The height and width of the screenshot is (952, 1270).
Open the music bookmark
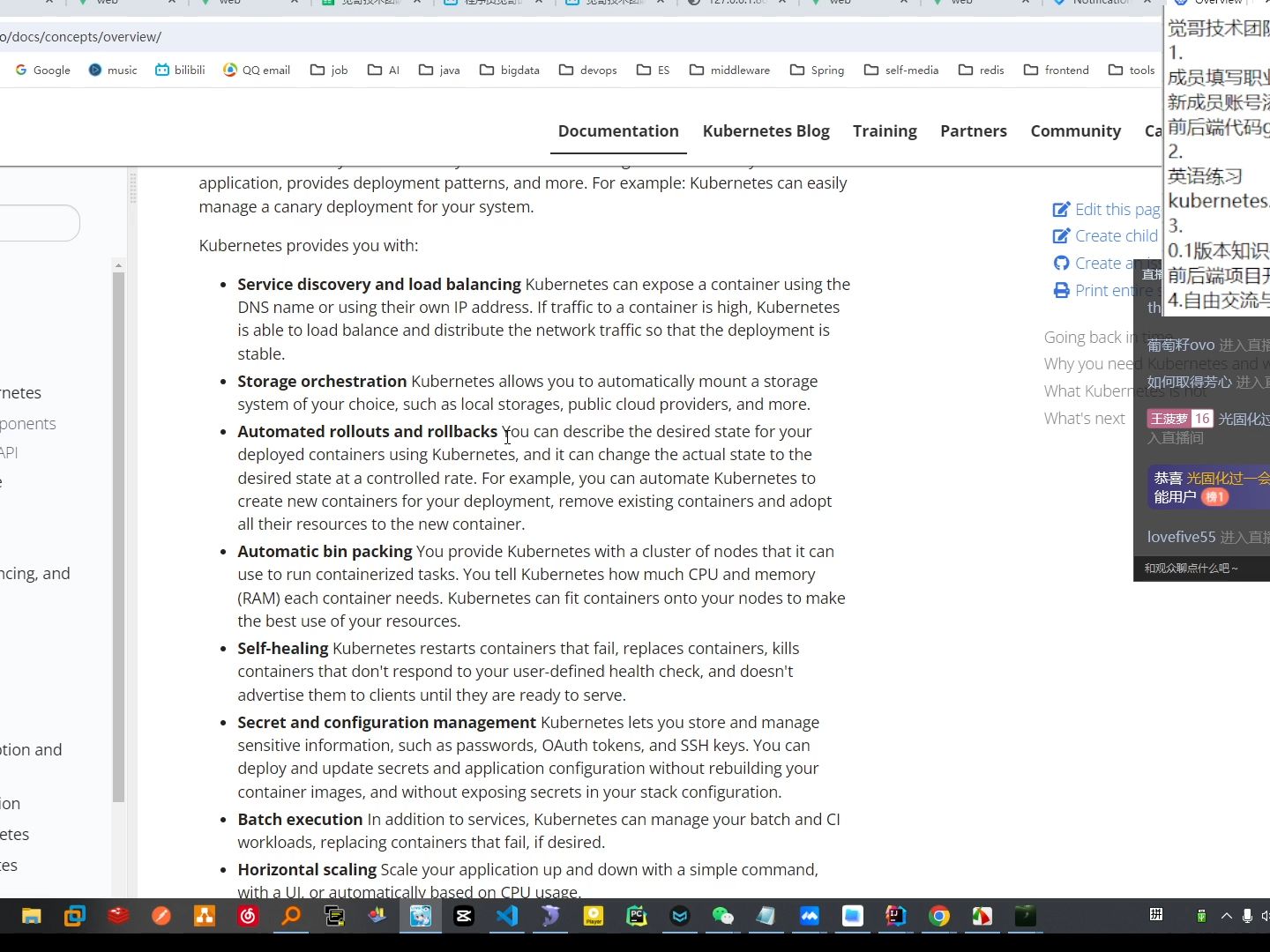pos(113,70)
